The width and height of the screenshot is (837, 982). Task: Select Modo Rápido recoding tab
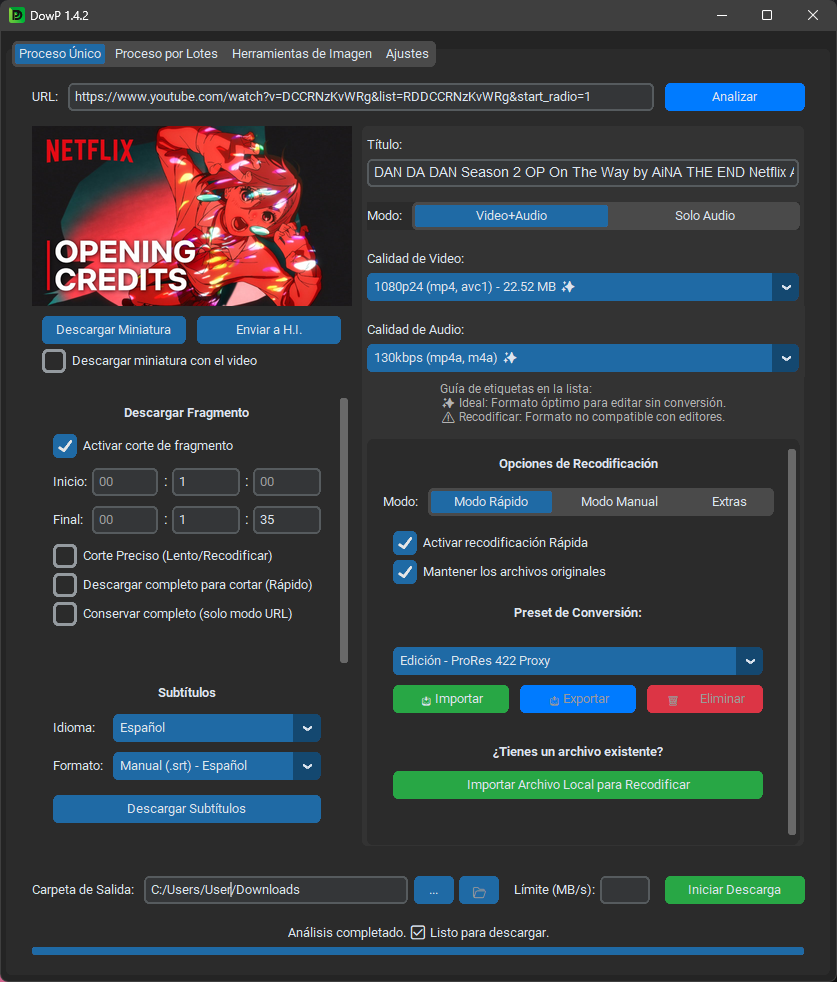tap(491, 502)
